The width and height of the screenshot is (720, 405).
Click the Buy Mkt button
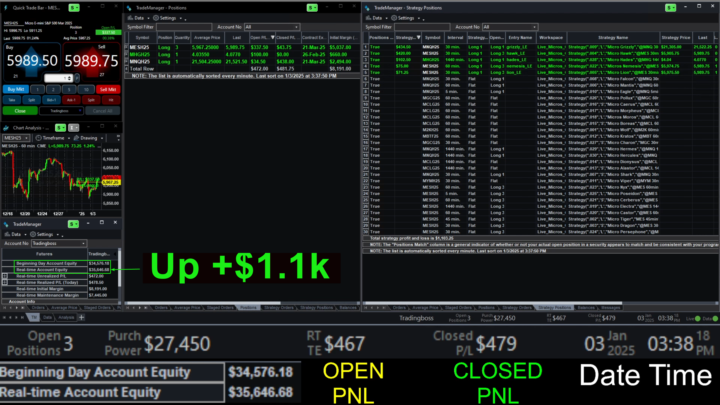(16, 90)
